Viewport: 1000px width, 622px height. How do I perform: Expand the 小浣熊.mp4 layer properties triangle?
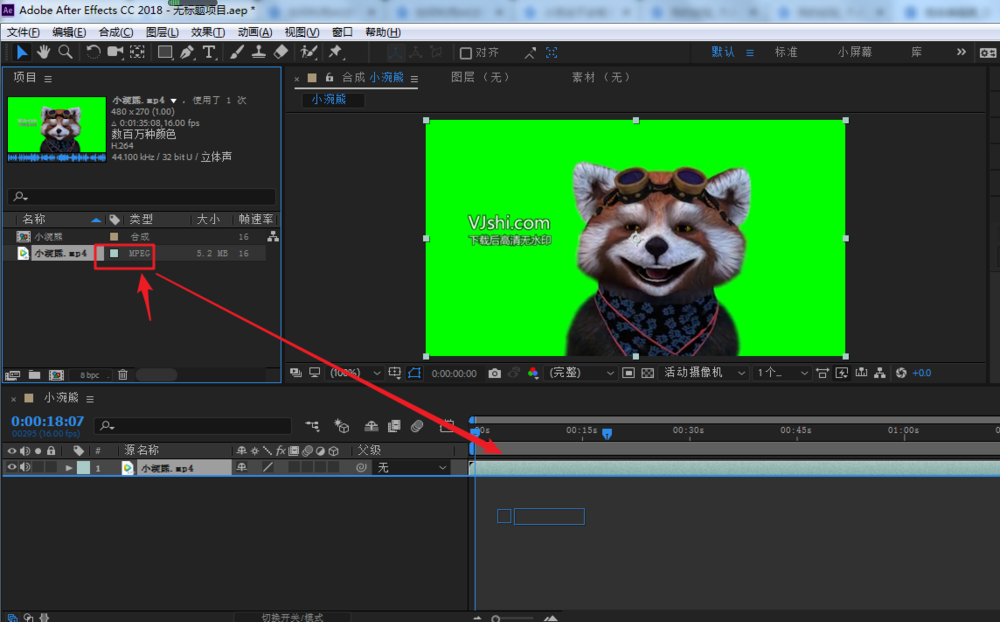[x=69, y=467]
